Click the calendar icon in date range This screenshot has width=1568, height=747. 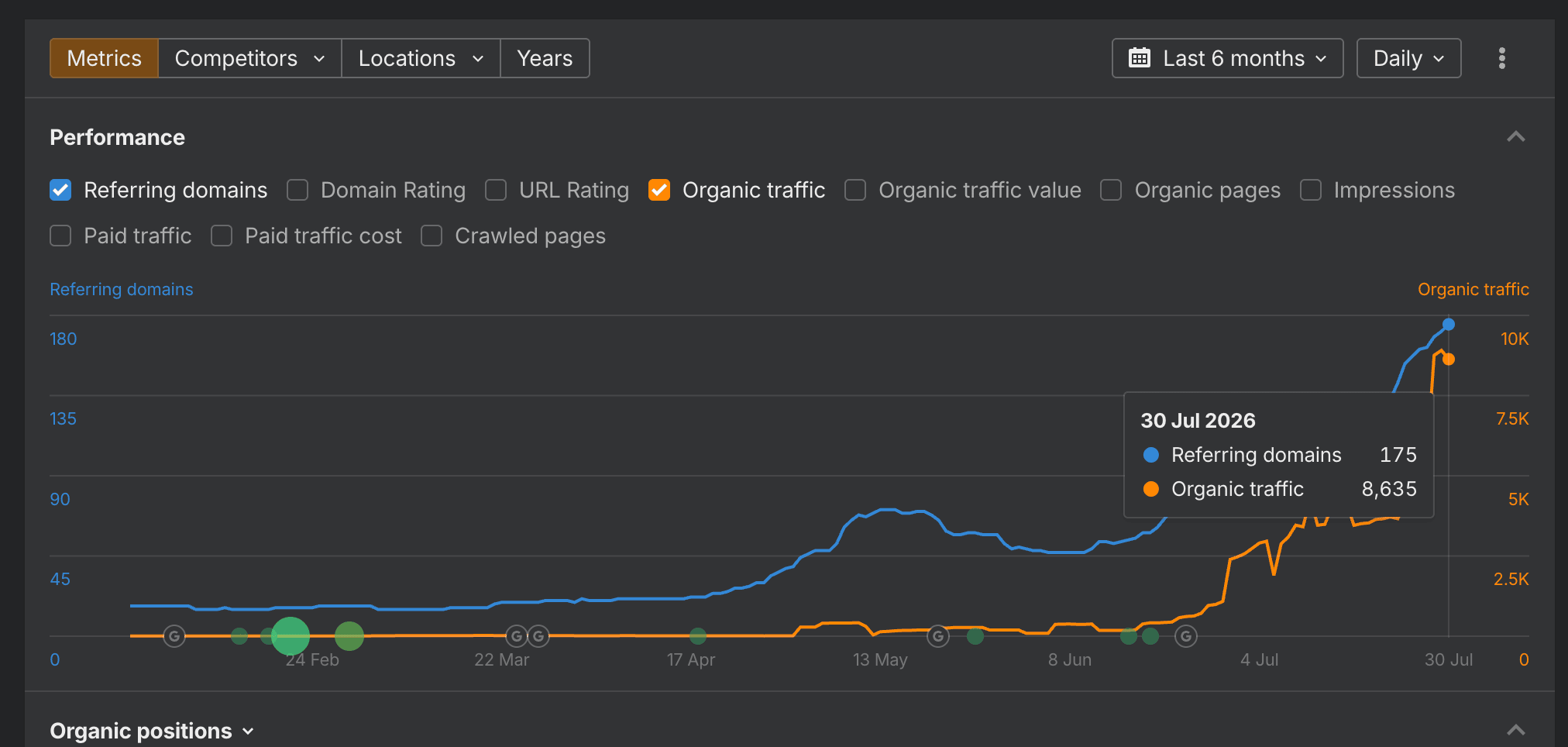tap(1139, 58)
